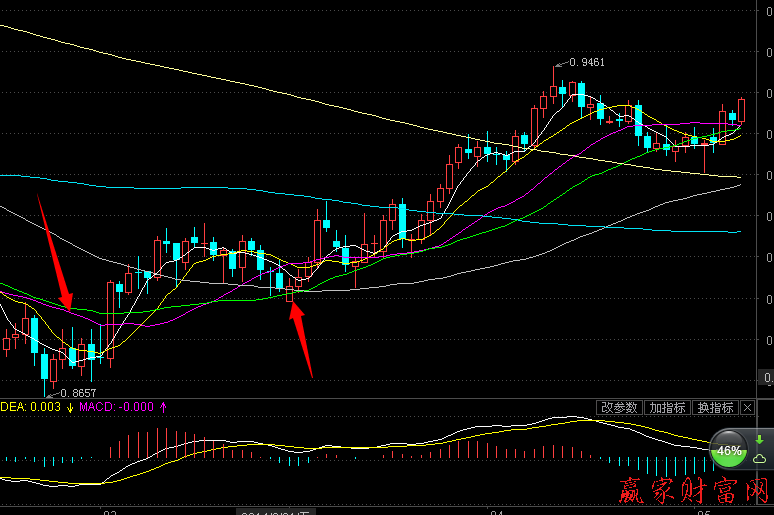The height and width of the screenshot is (515, 774).
Task: Select the DEA: 0.003 indicator readout
Action: click(x=30, y=407)
